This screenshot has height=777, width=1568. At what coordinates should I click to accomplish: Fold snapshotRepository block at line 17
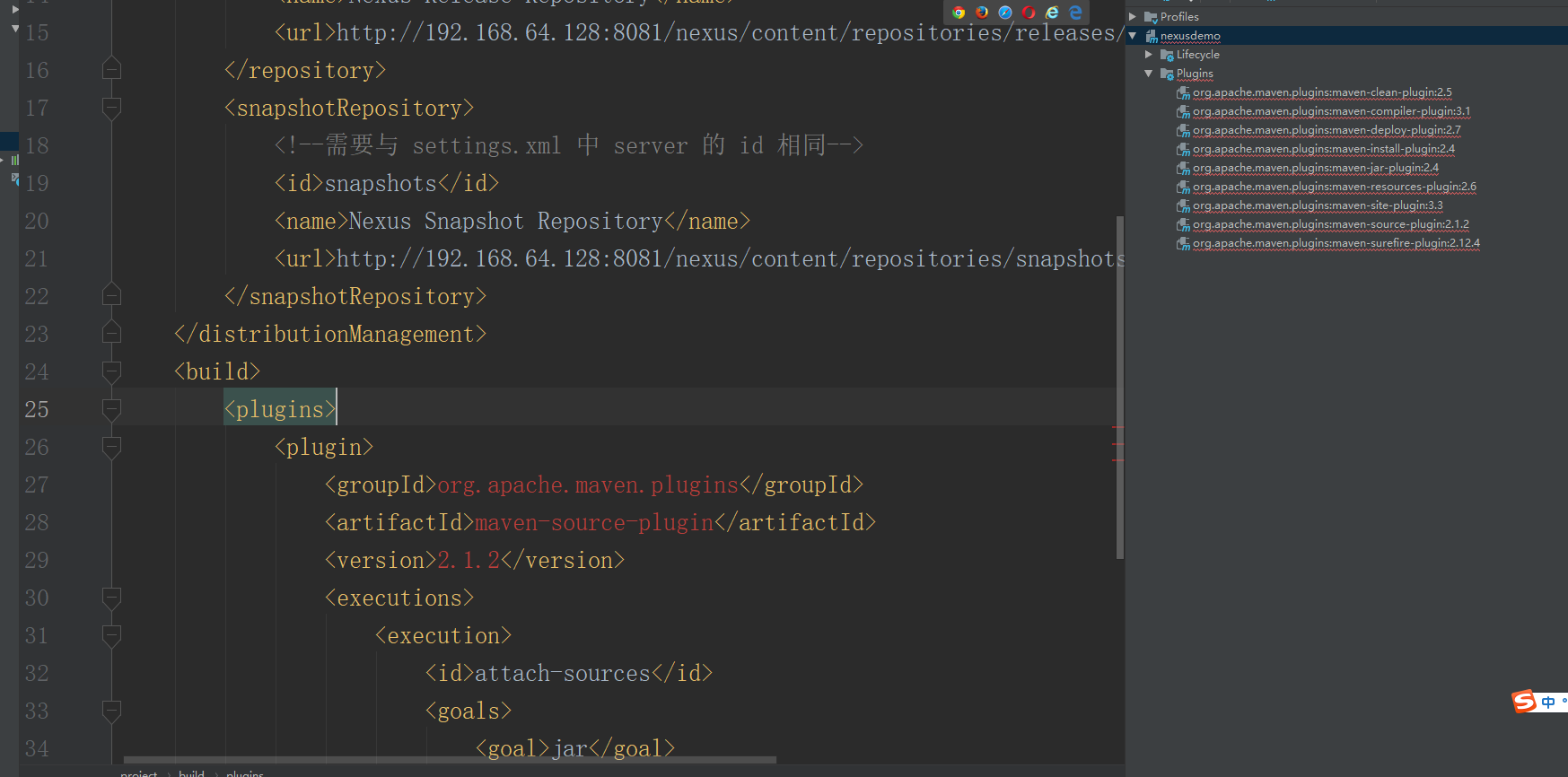111,108
